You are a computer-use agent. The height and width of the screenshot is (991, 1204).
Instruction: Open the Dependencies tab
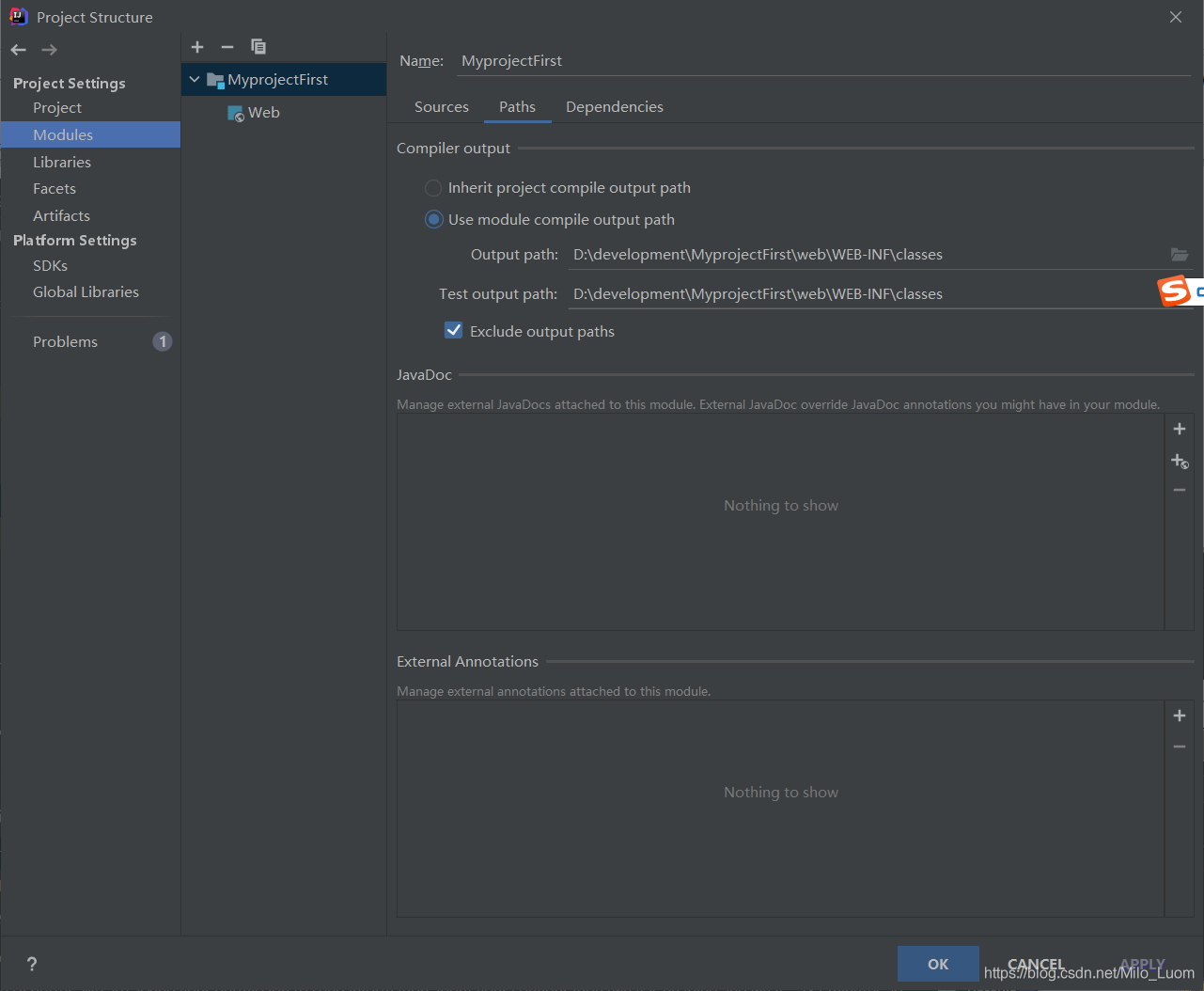(614, 107)
